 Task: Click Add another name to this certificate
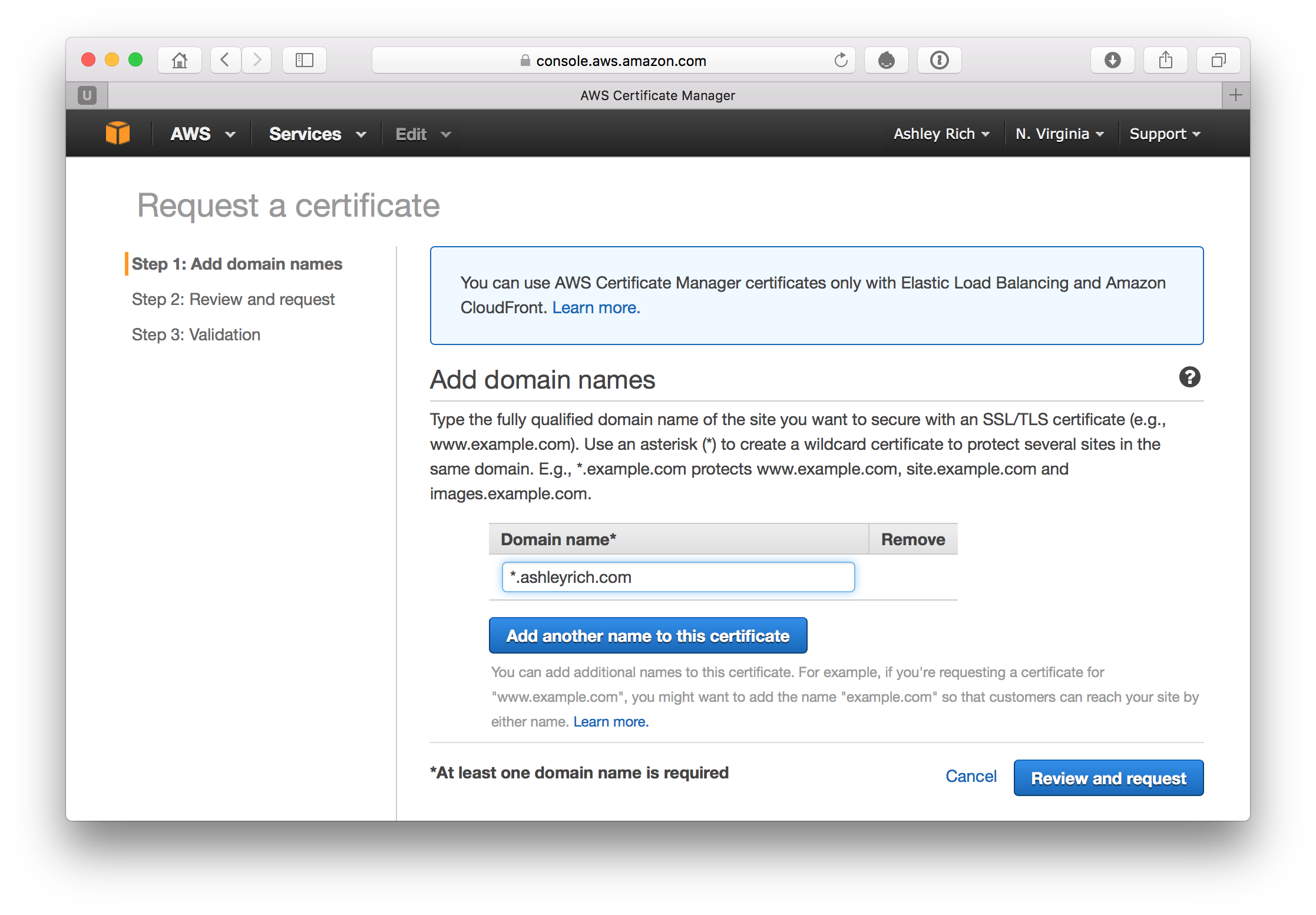647,636
